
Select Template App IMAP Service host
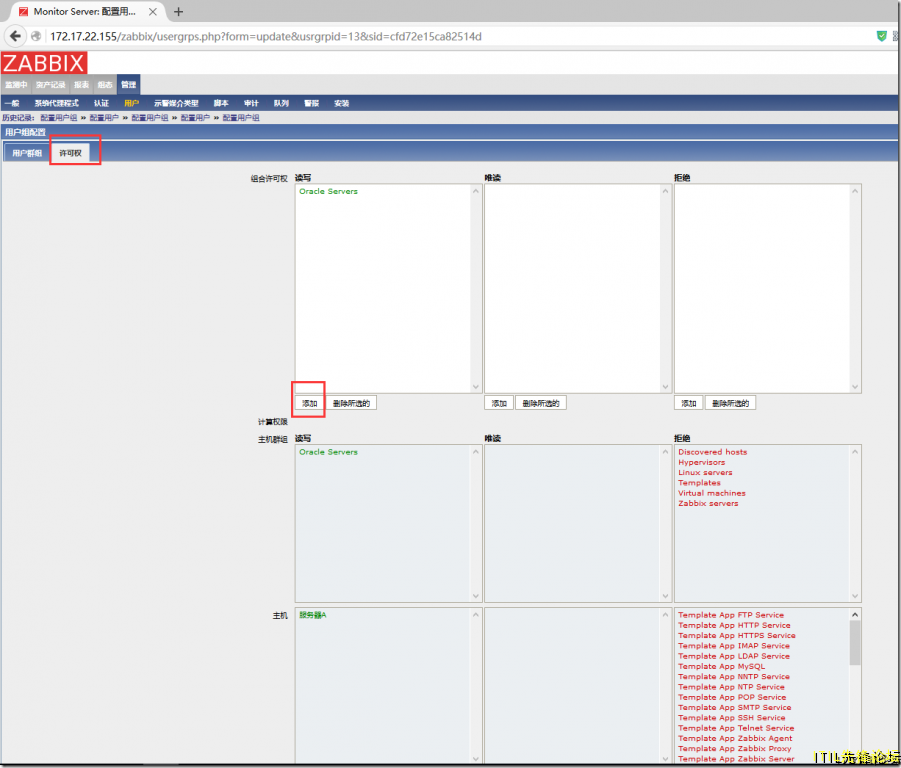pos(734,646)
